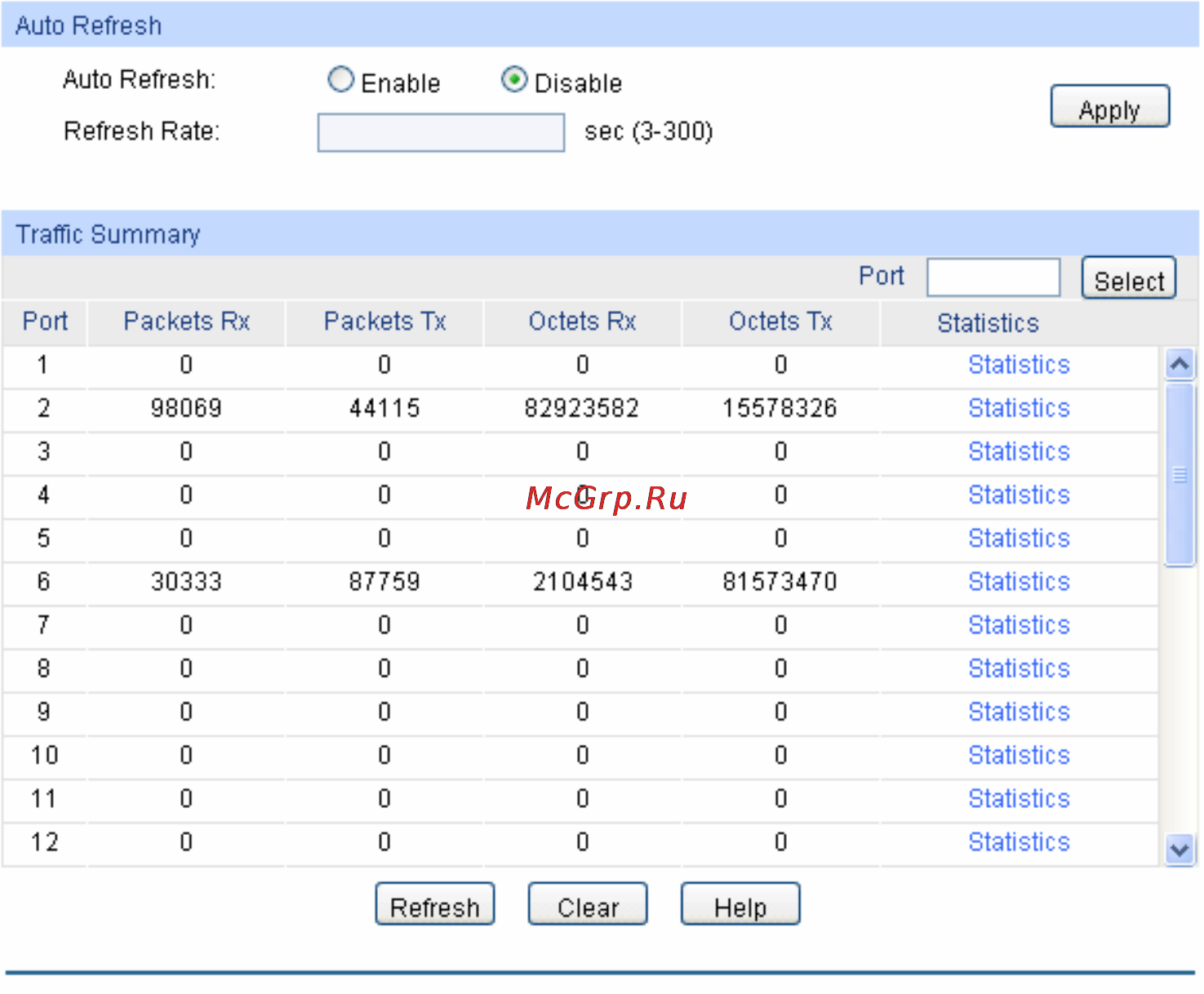Image resolution: width=1204 pixels, height=994 pixels.
Task: Click the Octets Tx column header
Action: (x=780, y=322)
